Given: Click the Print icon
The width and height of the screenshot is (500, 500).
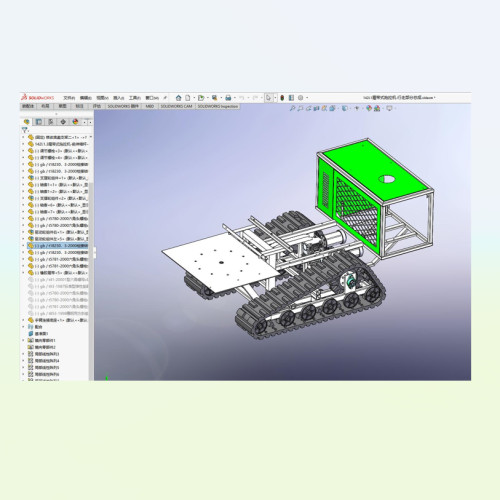Looking at the screenshot, I should click(228, 98).
